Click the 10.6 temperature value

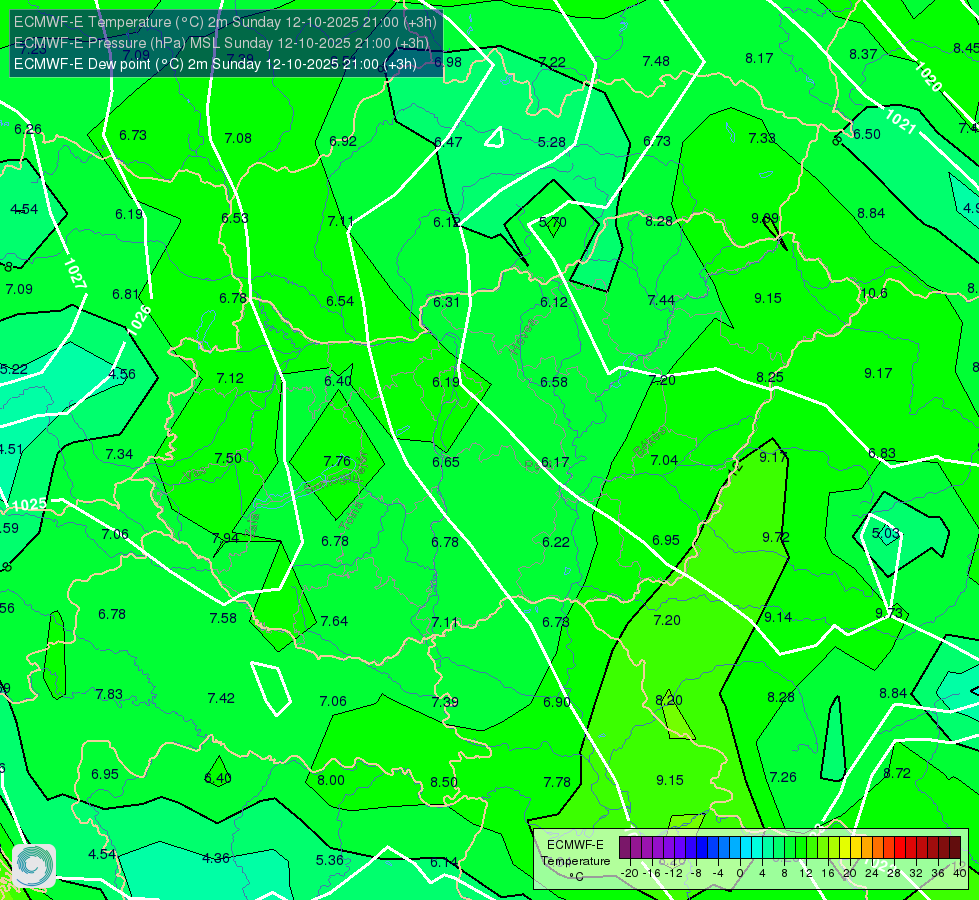[873, 294]
